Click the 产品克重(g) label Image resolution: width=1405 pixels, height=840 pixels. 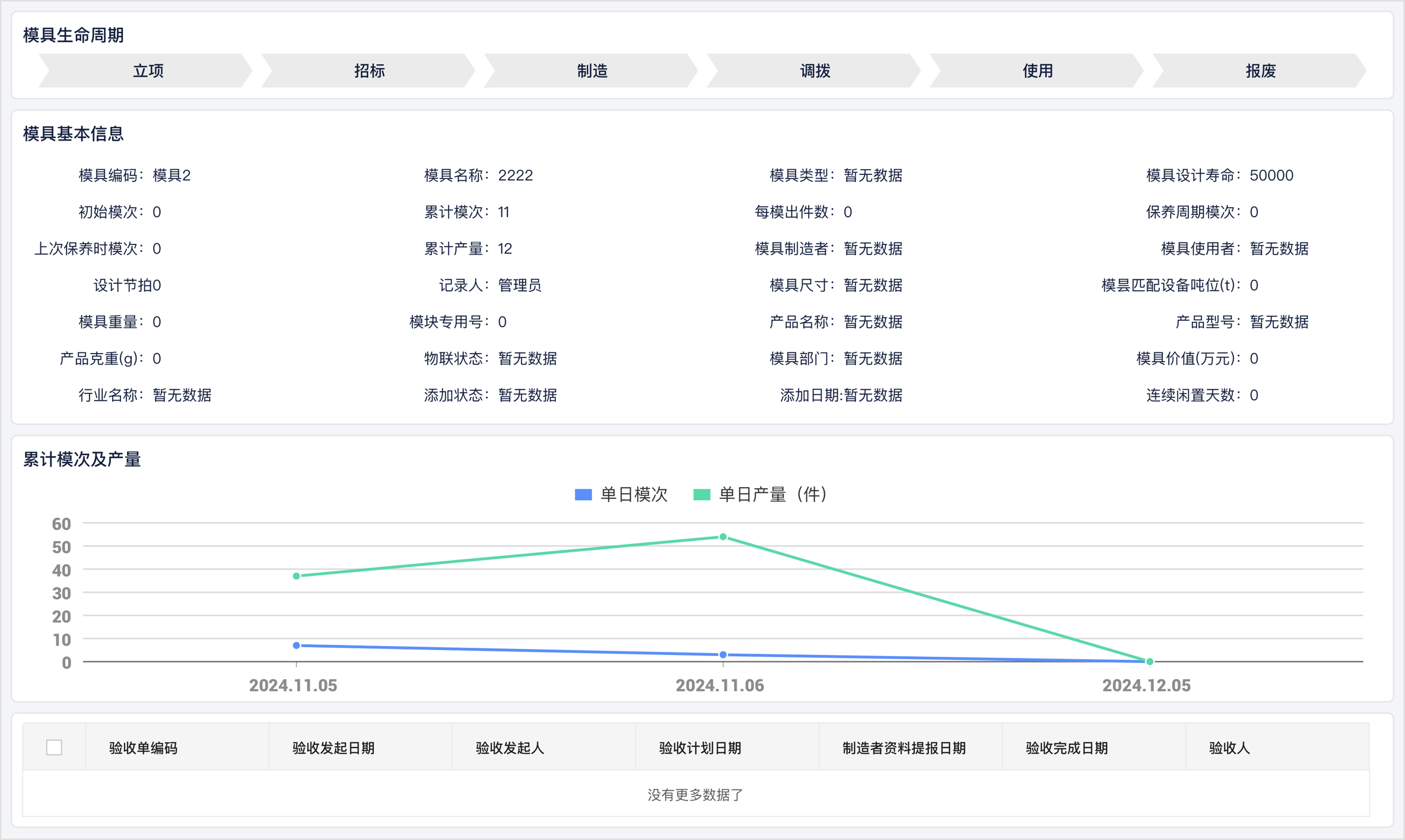click(x=102, y=359)
